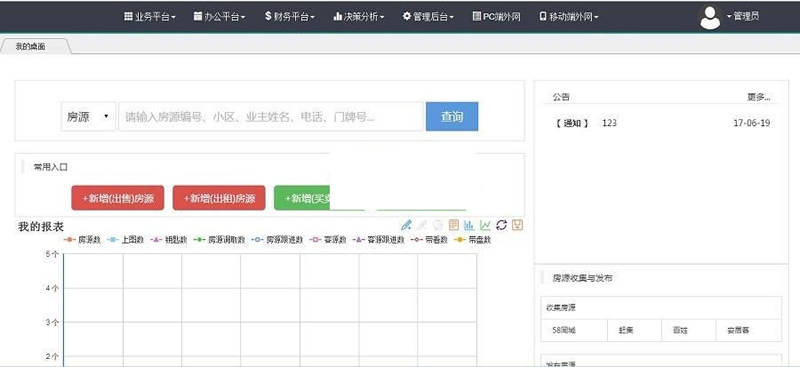This screenshot has width=800, height=367.
Task: Click the greyed mark-undo pencil icon
Action: coord(422,225)
